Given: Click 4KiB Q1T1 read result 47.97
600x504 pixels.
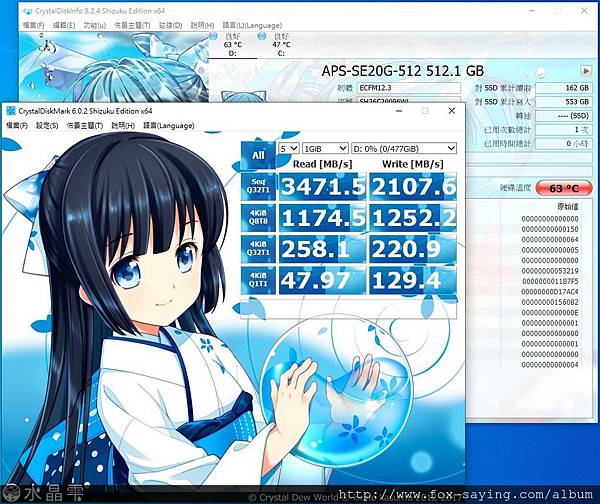Looking at the screenshot, I should [x=323, y=281].
